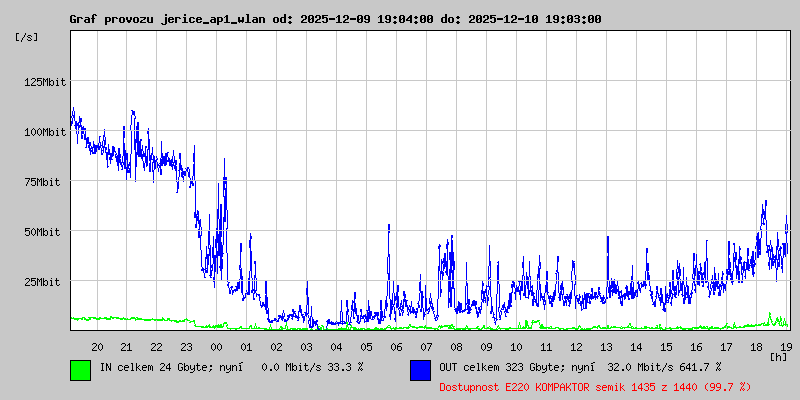Click x-axis hour label 16

point(696,347)
